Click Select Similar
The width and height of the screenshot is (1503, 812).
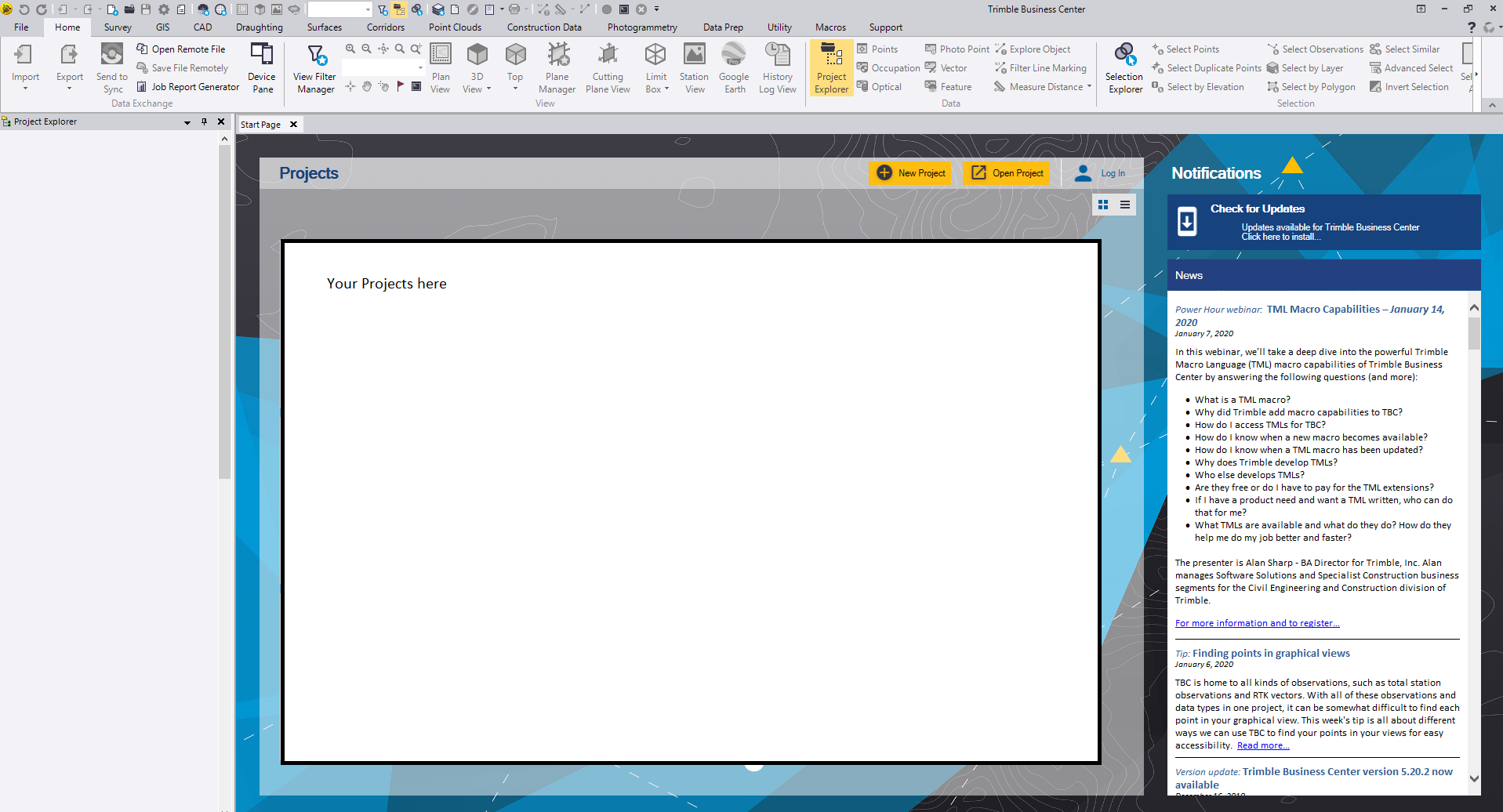(1405, 49)
